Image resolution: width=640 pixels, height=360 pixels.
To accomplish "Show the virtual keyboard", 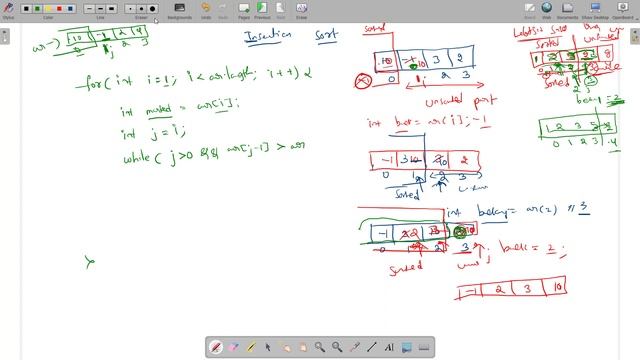I will tap(424, 347).
